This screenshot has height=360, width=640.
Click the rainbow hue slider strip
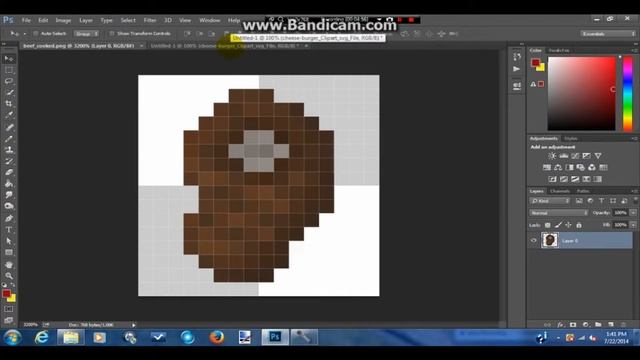pos(627,94)
